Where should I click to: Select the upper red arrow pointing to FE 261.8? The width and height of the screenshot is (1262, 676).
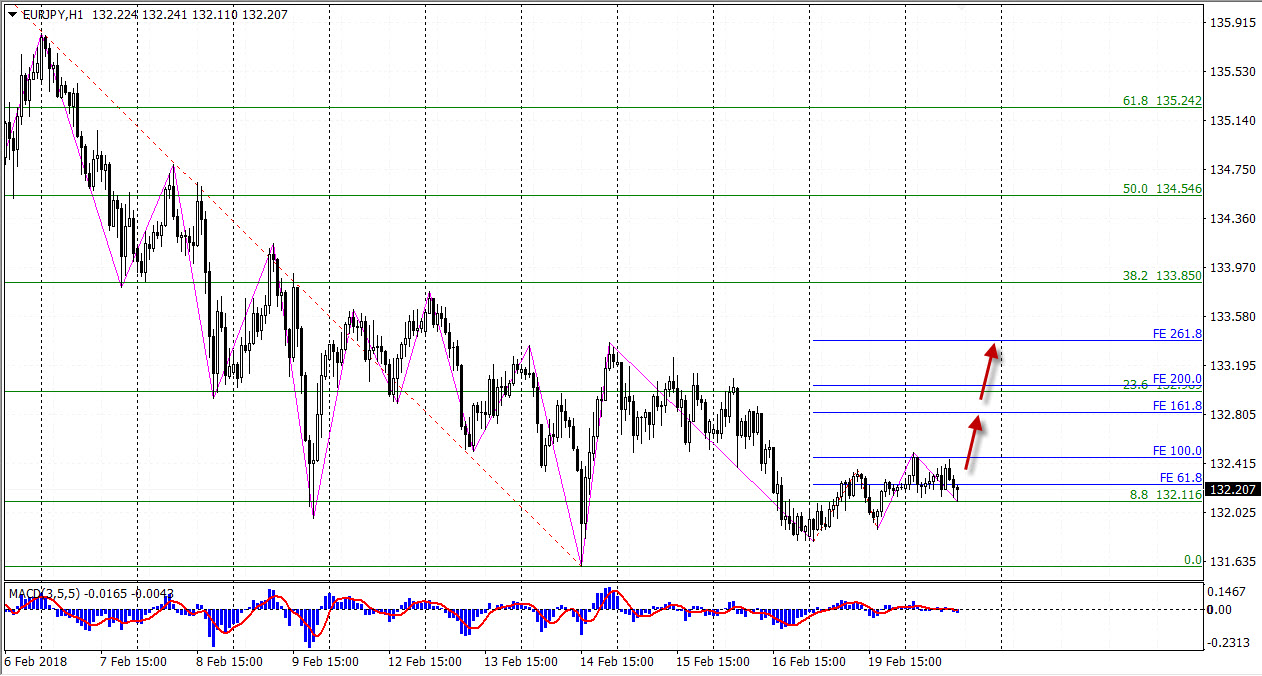click(x=988, y=371)
